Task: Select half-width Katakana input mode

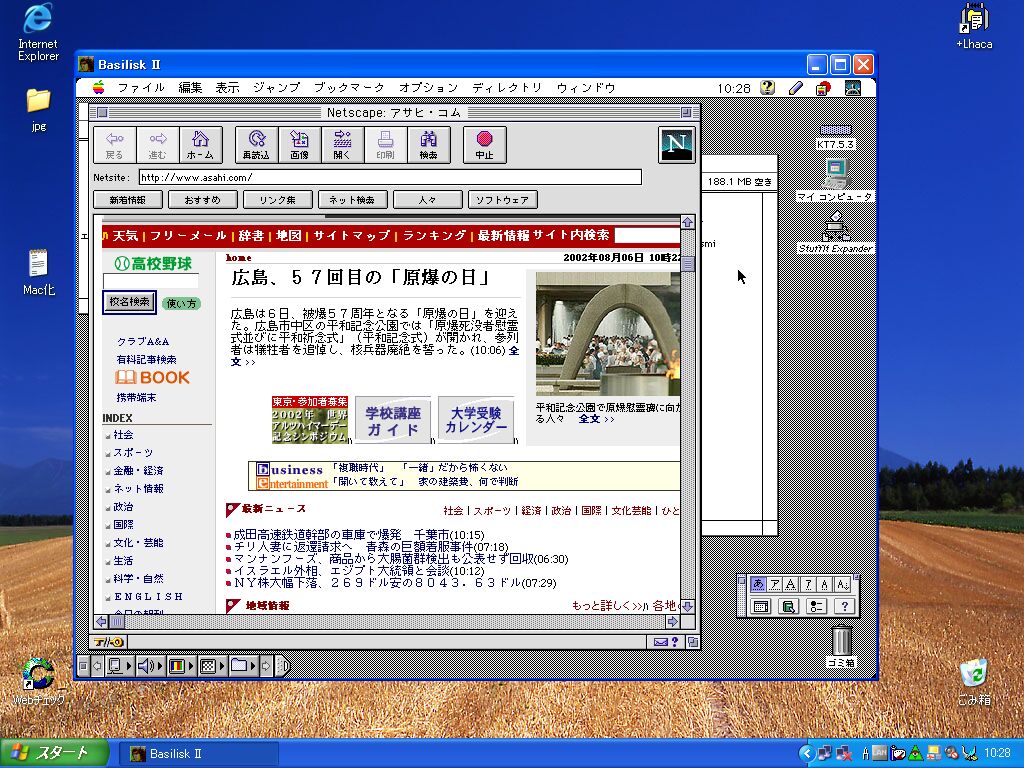Action: pyautogui.click(x=808, y=584)
